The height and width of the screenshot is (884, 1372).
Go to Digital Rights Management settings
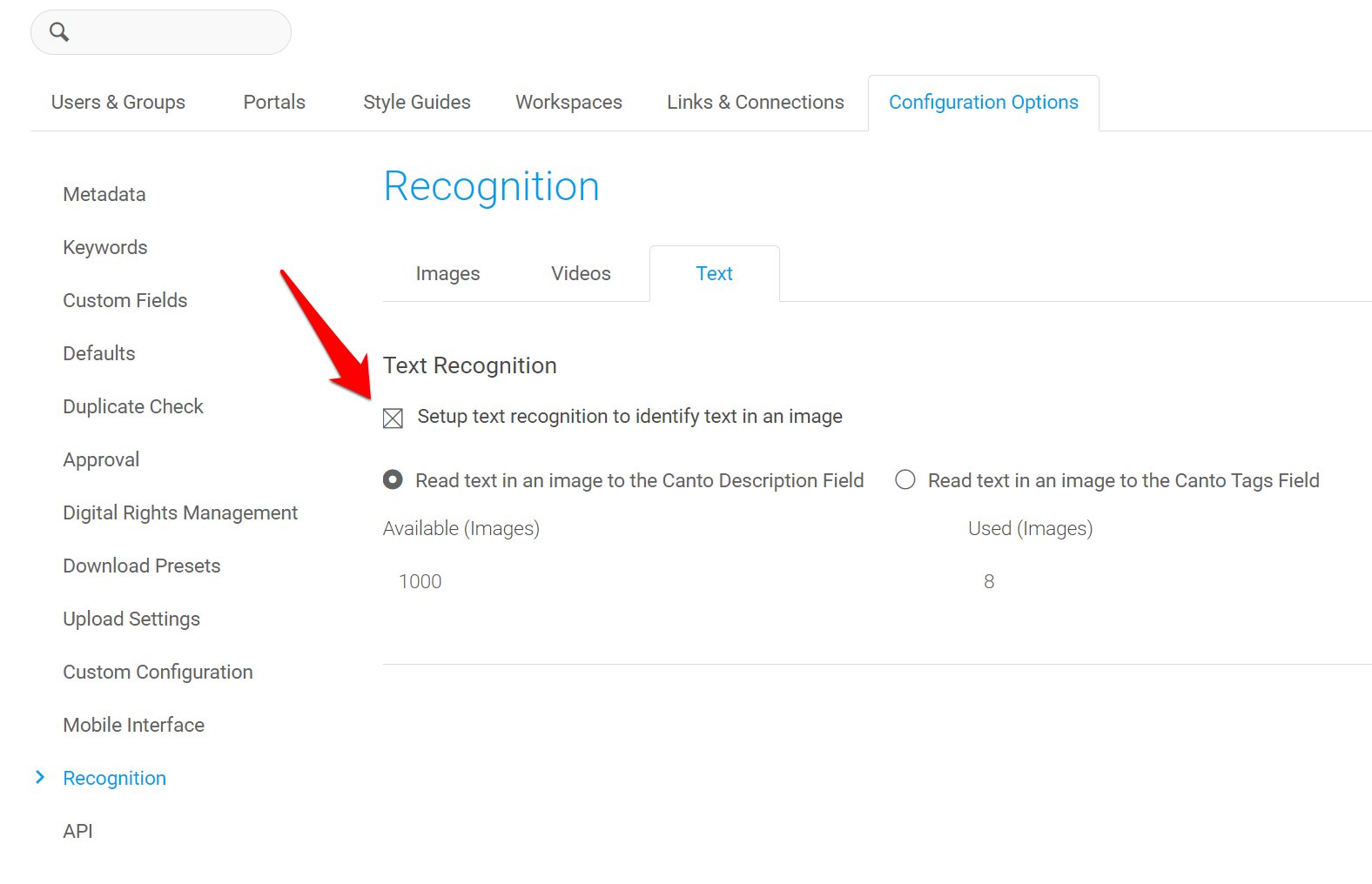pyautogui.click(x=180, y=513)
